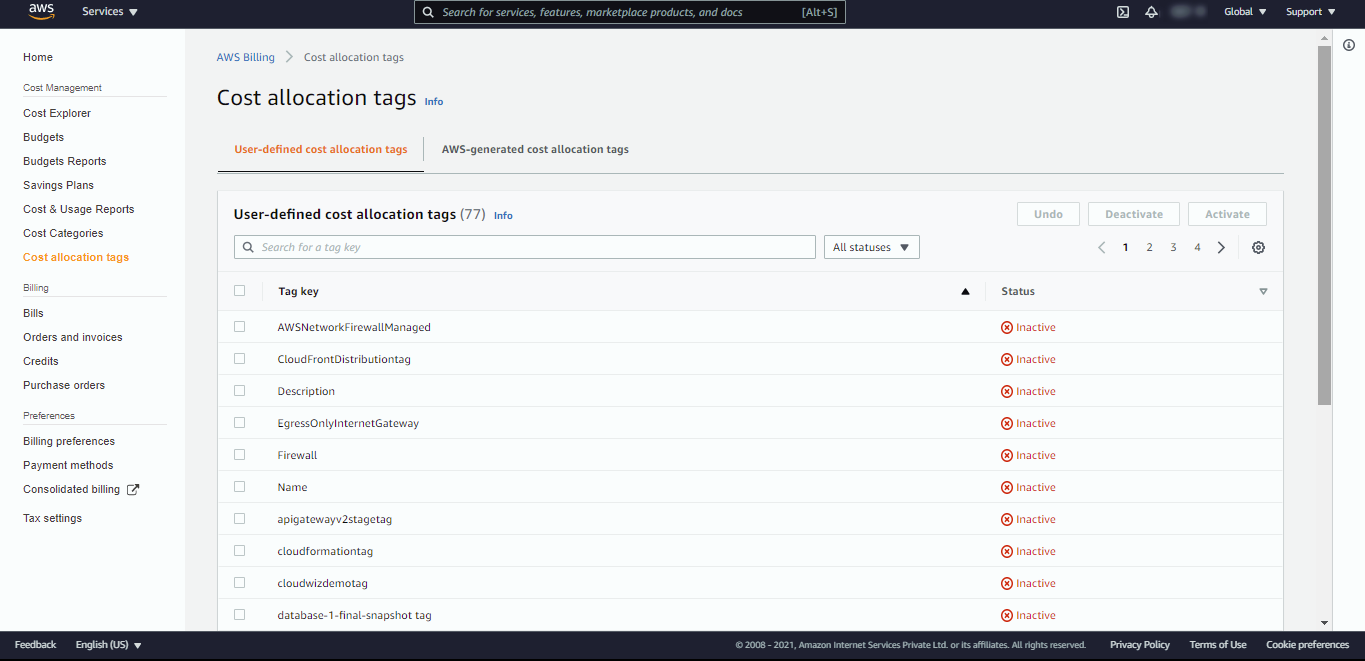The image size is (1365, 661).
Task: Check the Firewall tag checkbox
Action: 239,455
